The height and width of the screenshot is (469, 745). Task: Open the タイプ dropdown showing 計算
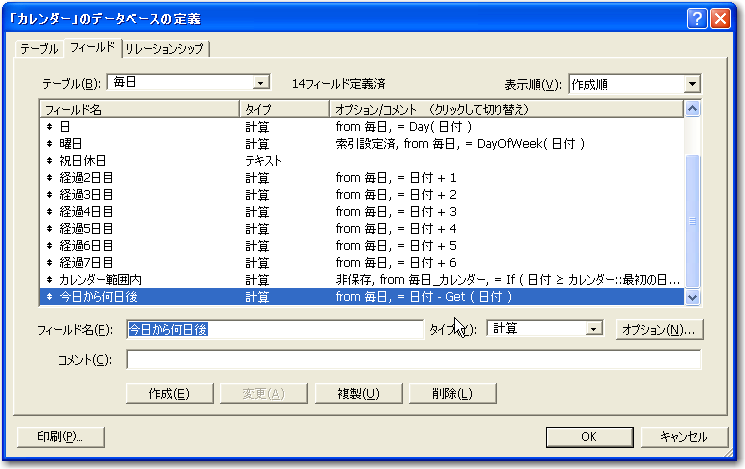click(x=594, y=329)
